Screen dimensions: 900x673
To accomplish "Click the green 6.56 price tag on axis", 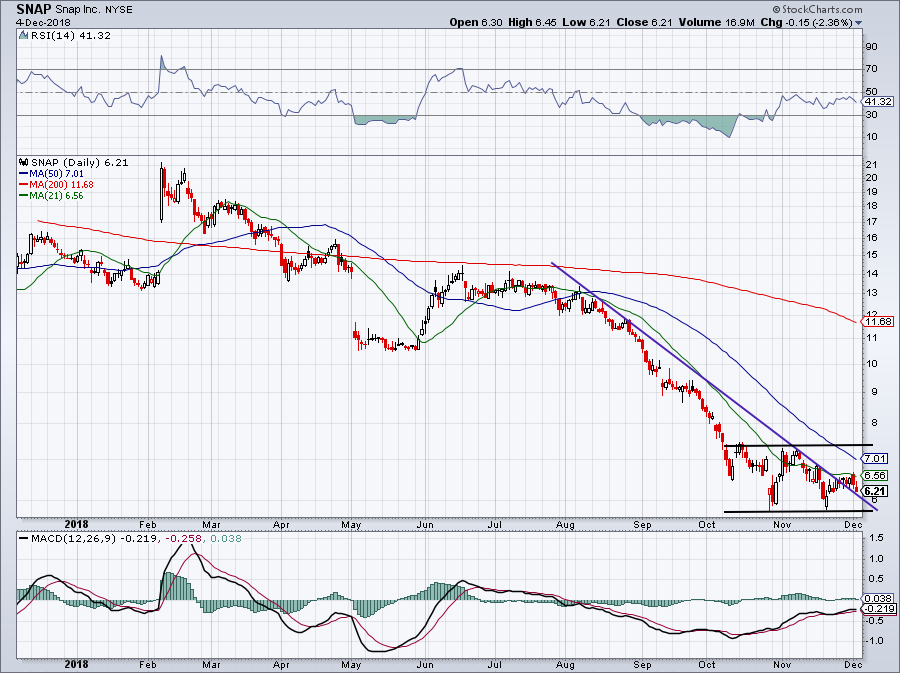I will pos(876,475).
